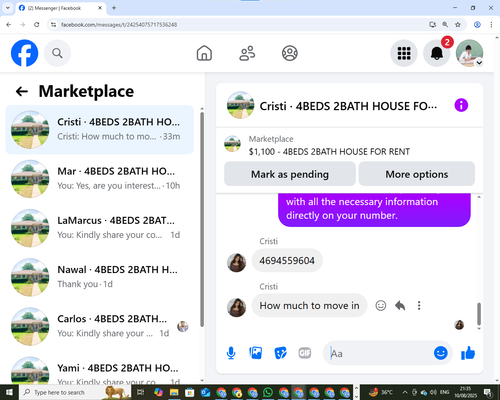This screenshot has height=400, width=500.
Task: Click Mark as pending button
Action: tap(290, 174)
